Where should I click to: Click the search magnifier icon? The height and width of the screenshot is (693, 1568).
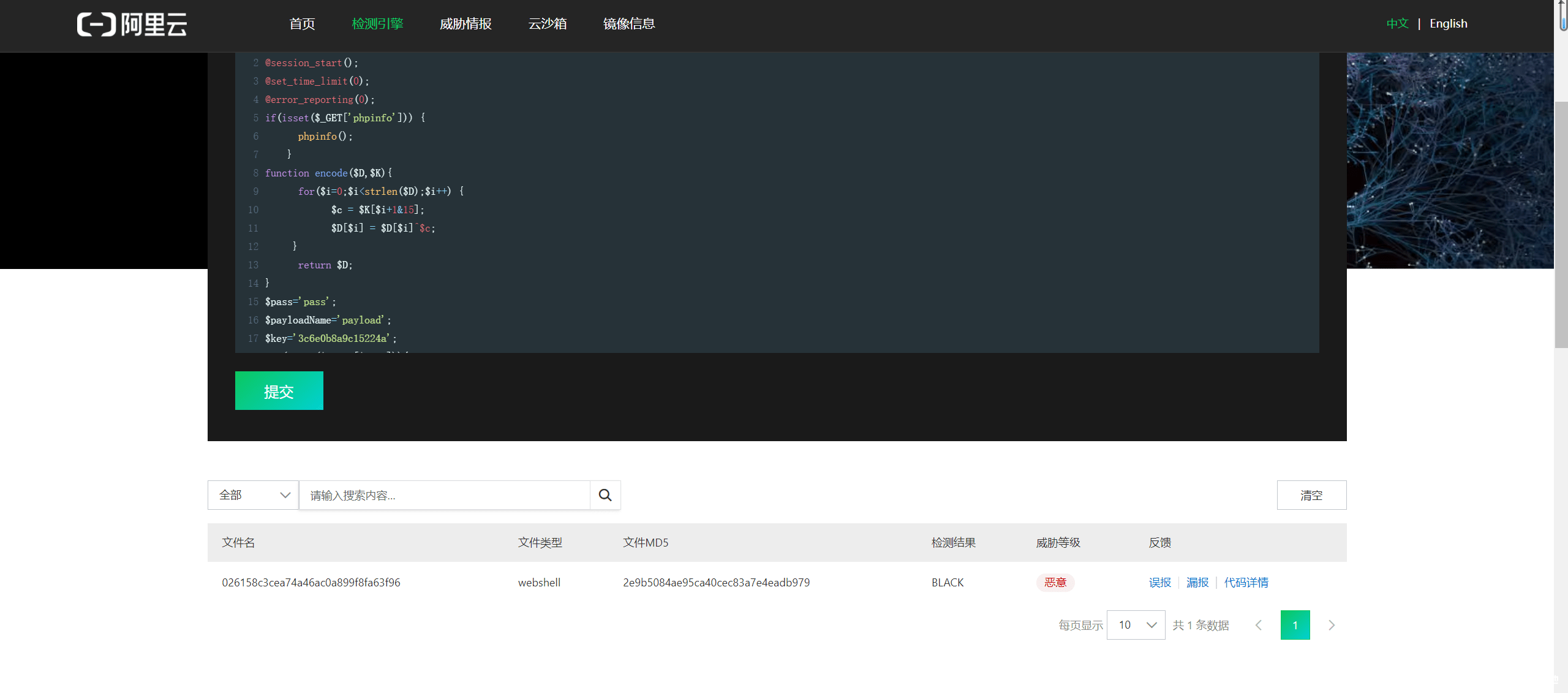[x=605, y=495]
